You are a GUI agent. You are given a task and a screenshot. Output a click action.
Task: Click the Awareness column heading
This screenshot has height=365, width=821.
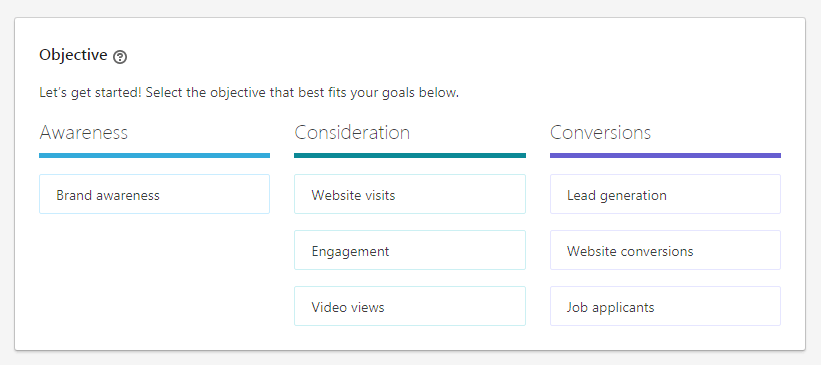[x=84, y=132]
